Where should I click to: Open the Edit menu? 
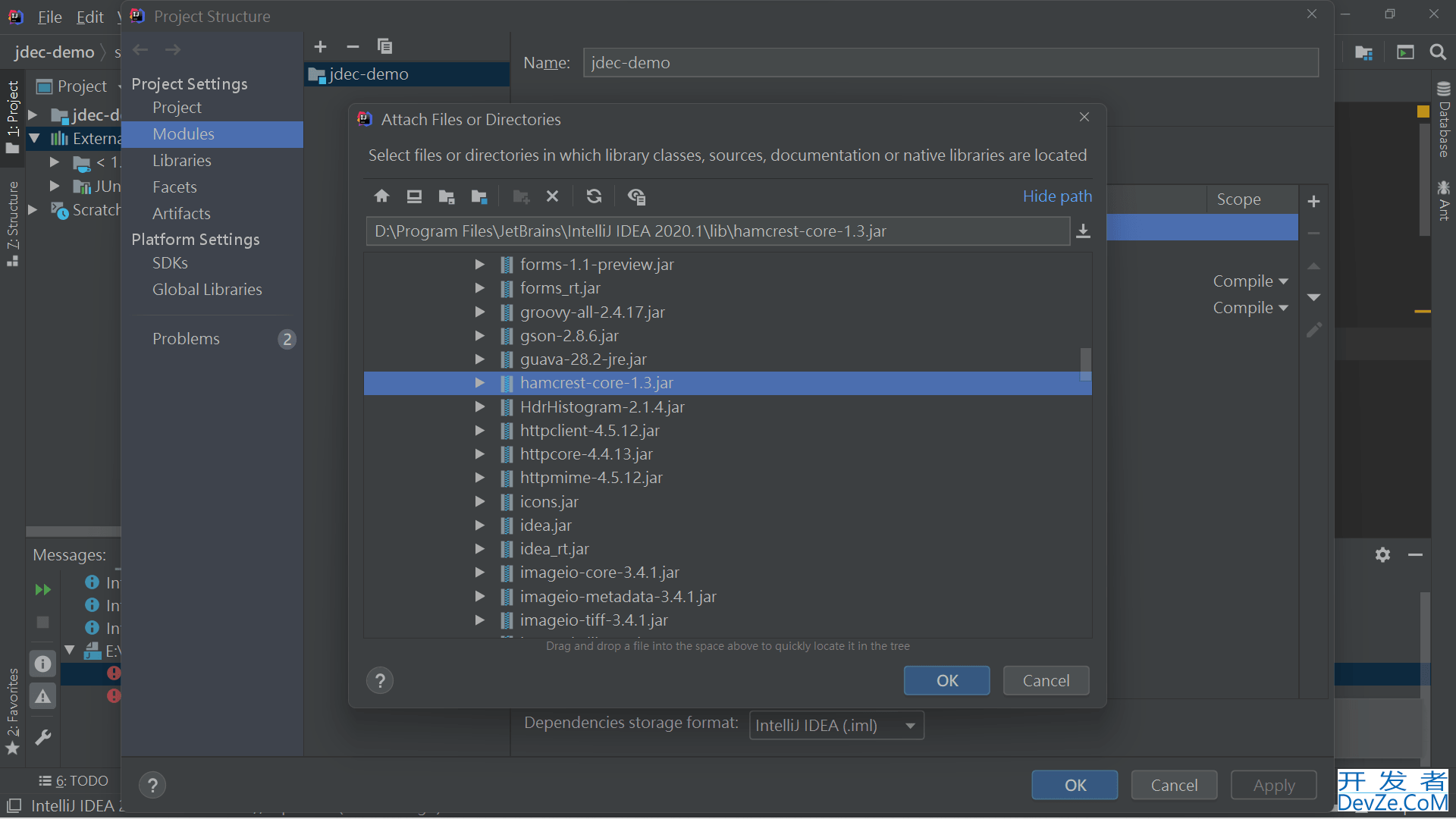89,17
